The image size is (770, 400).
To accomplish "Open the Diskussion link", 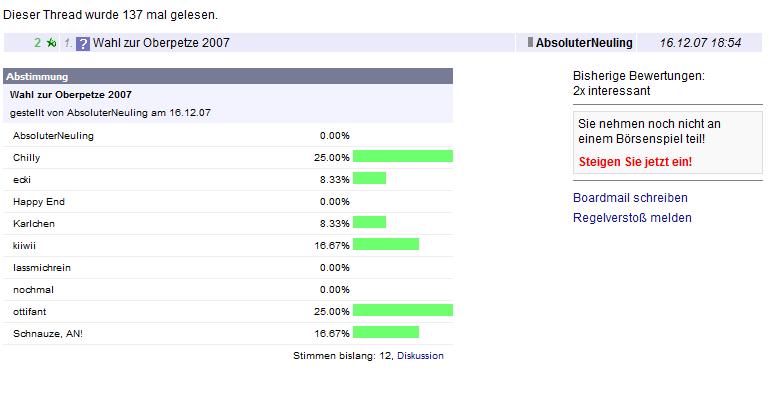I will click(420, 355).
